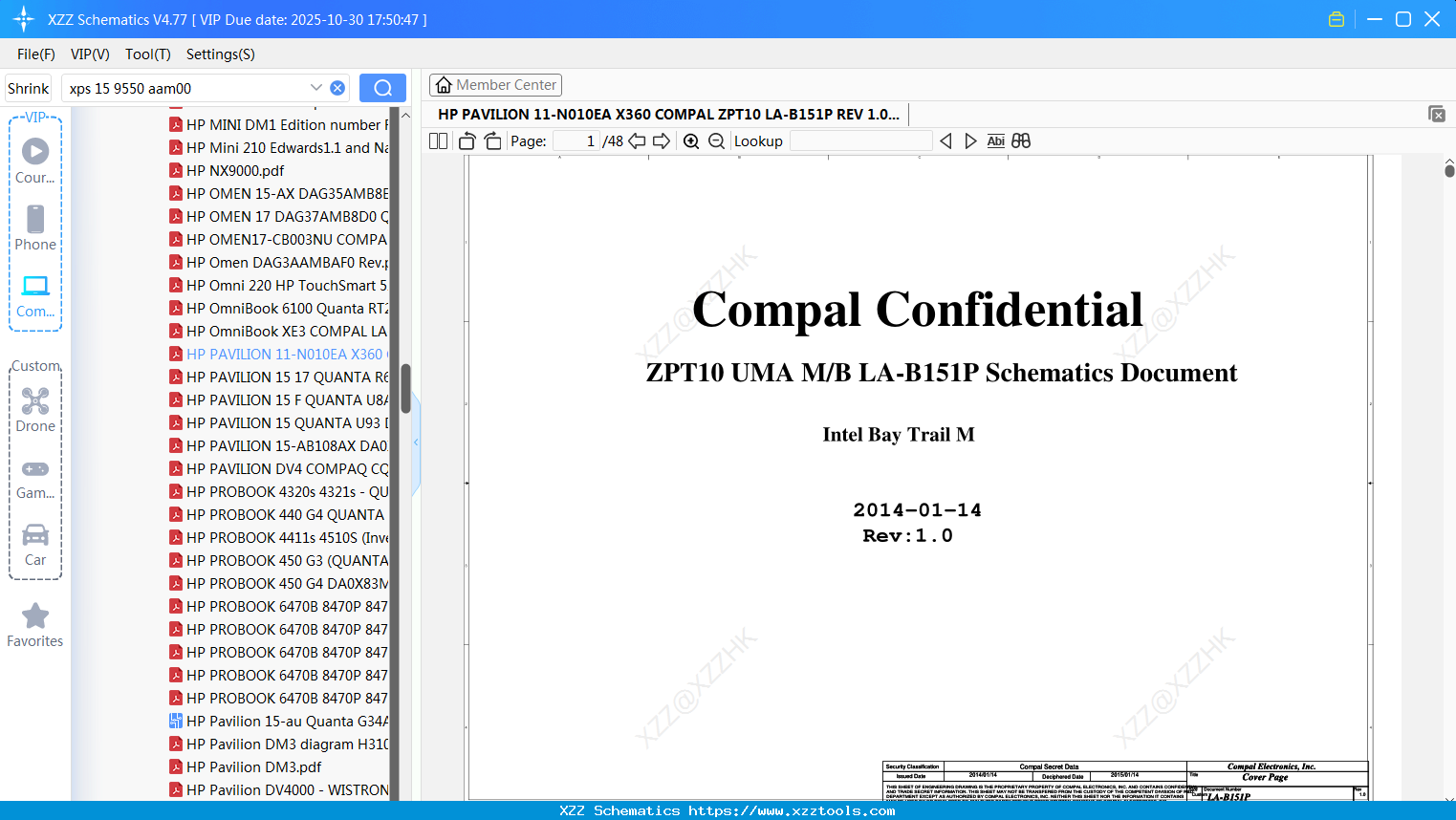1456x820 pixels.
Task: Close the document tab panel icon
Action: pos(1437,114)
